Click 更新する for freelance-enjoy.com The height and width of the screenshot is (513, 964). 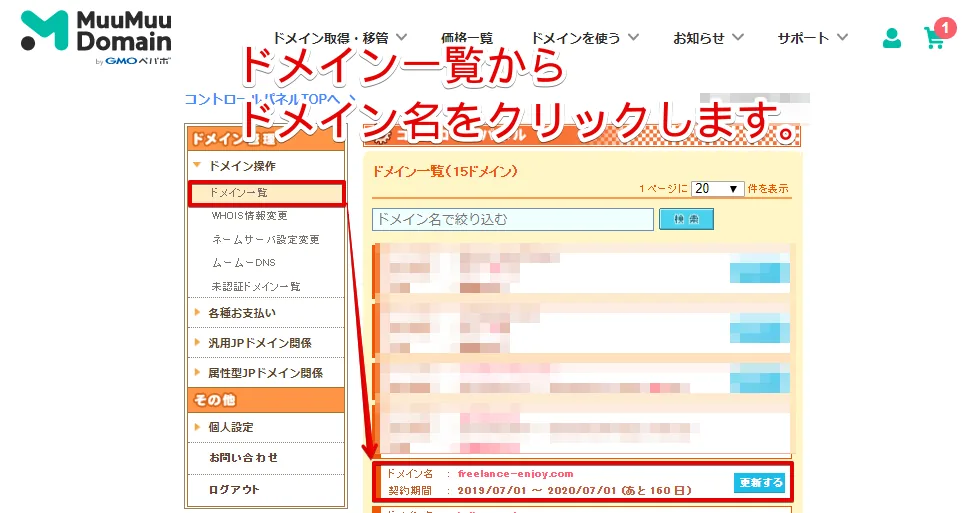(761, 483)
